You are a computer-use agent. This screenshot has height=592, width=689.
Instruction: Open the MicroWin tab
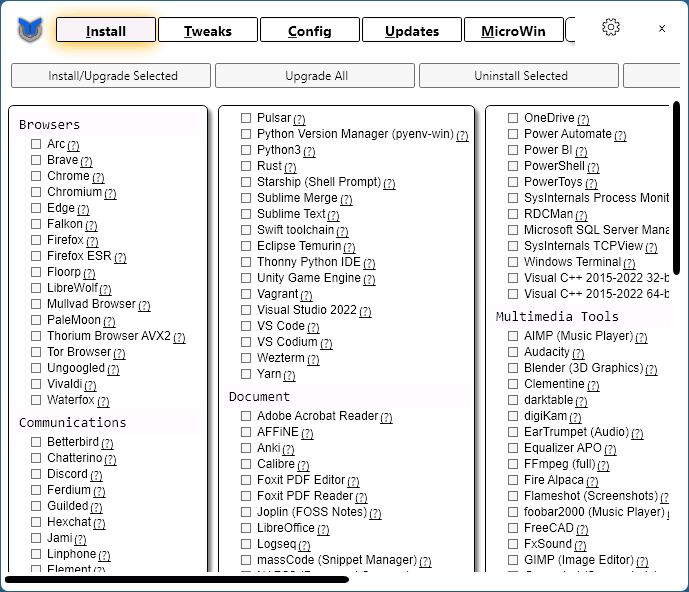click(x=513, y=31)
